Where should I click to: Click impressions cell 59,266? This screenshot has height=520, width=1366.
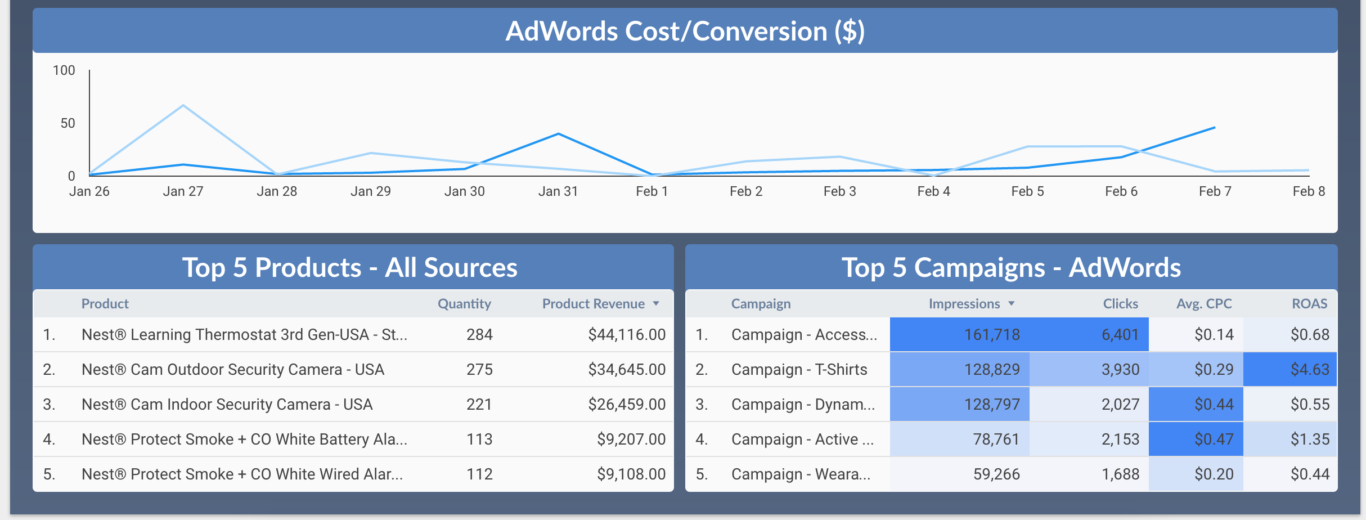[x=960, y=474]
